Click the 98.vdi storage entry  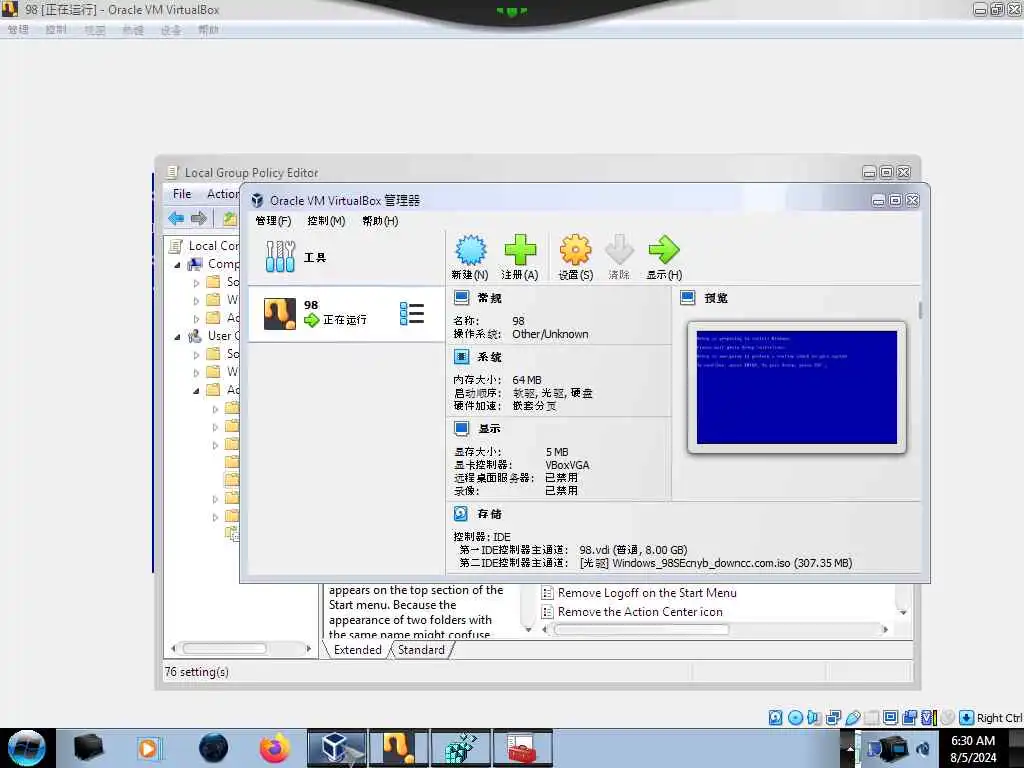pos(633,550)
